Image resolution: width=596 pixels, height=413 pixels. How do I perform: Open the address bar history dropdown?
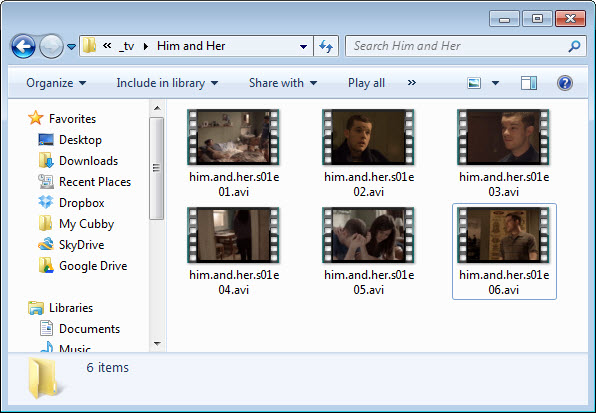[x=303, y=47]
